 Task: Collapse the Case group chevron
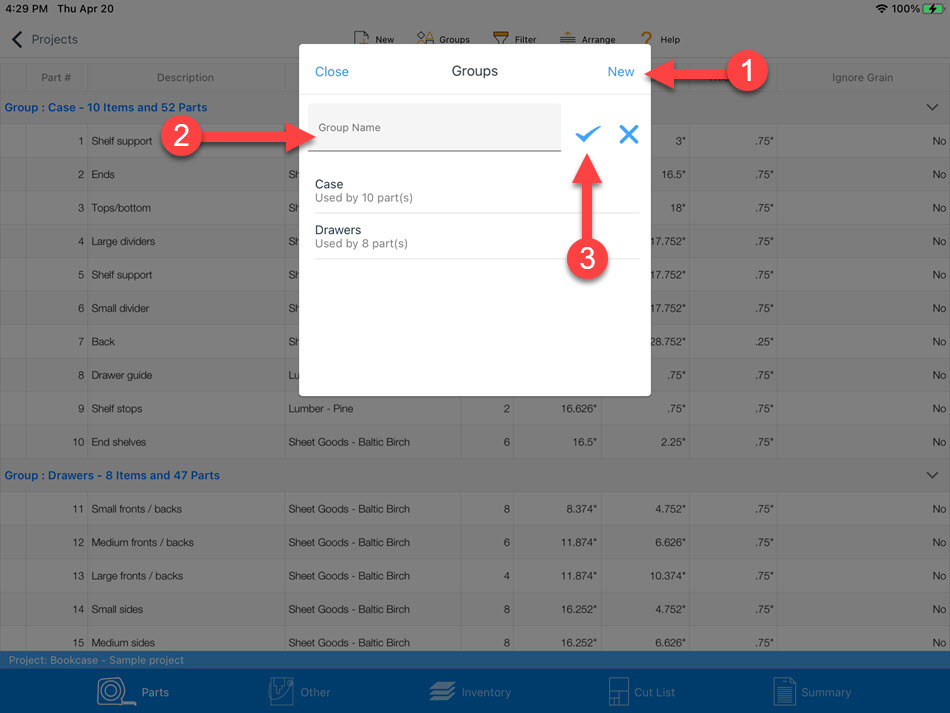click(x=932, y=107)
